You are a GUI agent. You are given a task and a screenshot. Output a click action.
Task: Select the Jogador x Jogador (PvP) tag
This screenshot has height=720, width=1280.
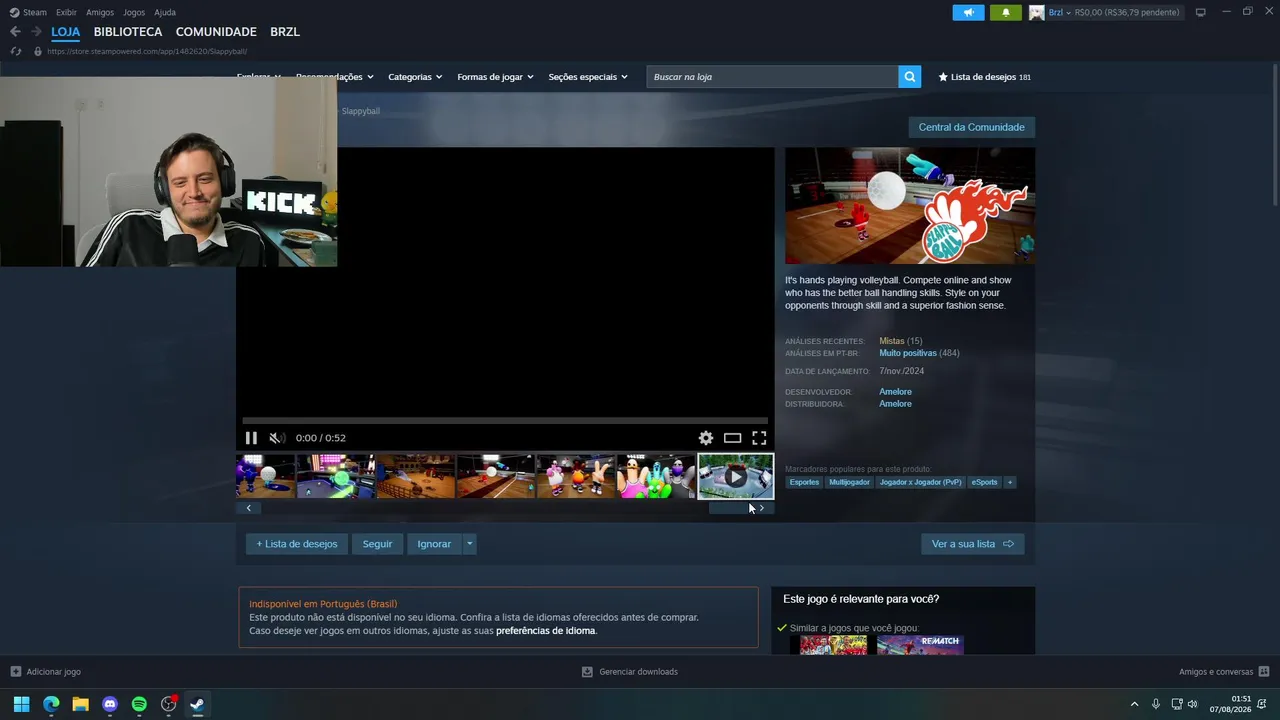pyautogui.click(x=920, y=482)
